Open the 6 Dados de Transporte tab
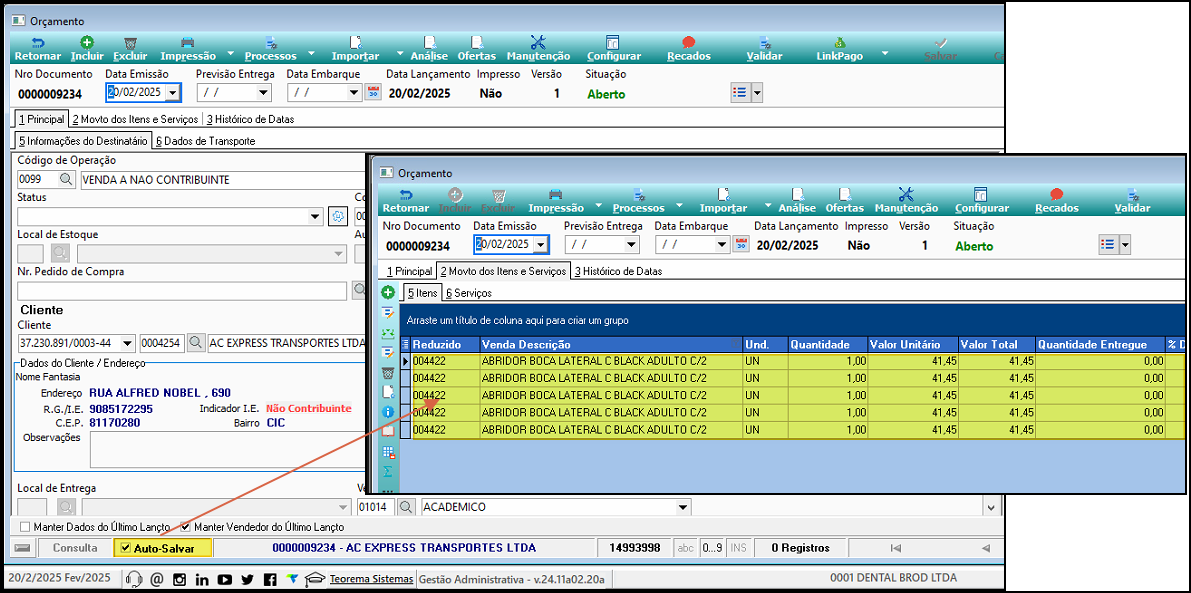1191x593 pixels. click(205, 141)
